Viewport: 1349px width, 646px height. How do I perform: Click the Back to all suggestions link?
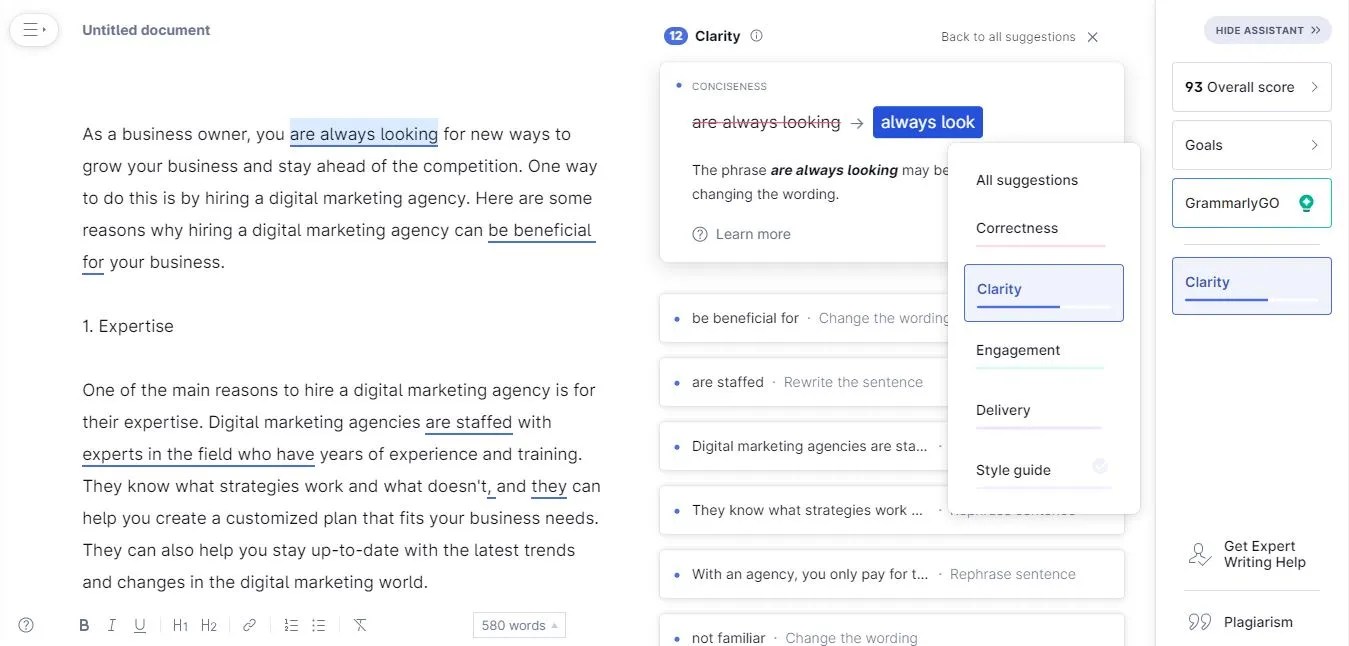1005,36
